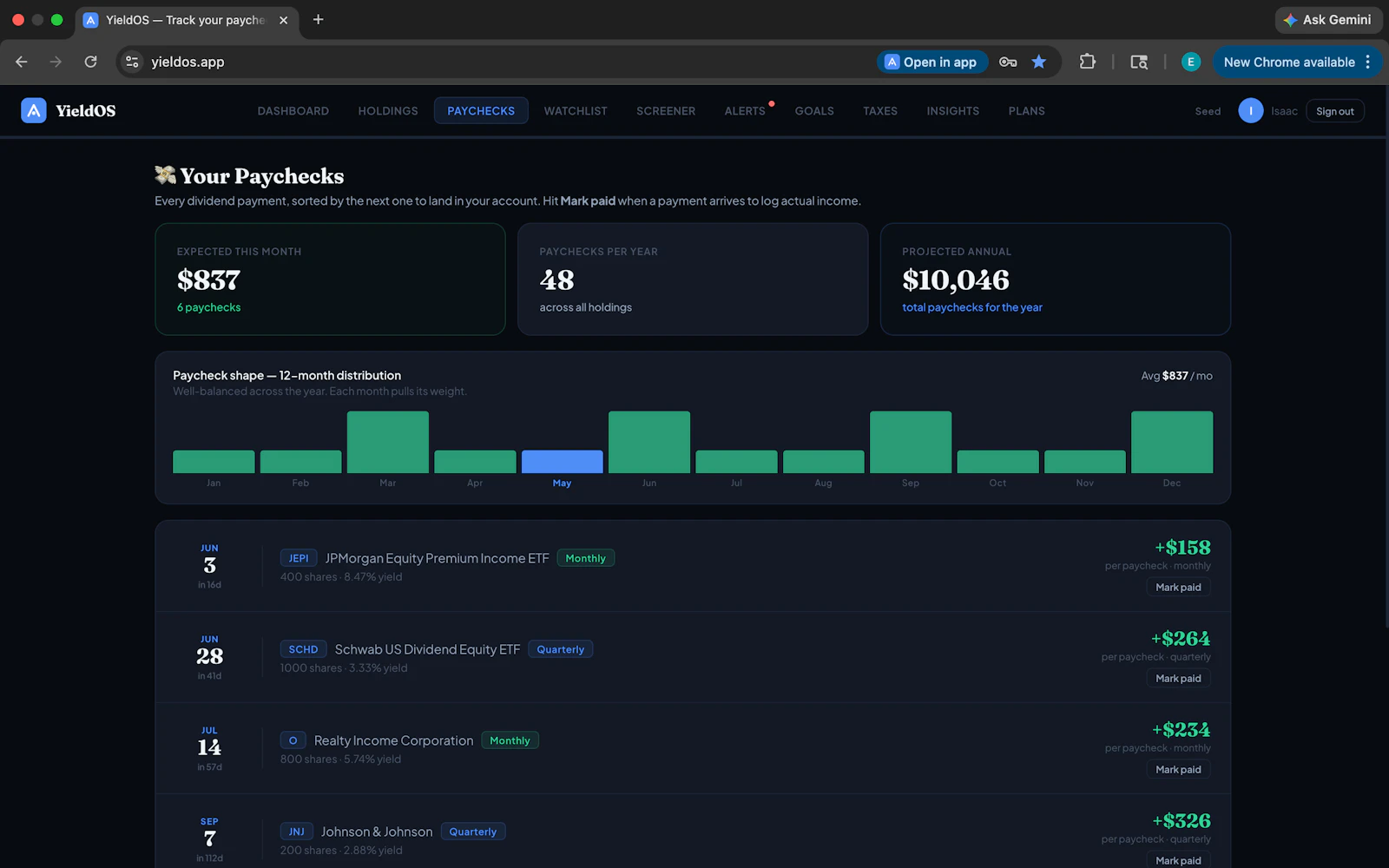1389x868 pixels.
Task: Click the Monthly badge on JEPI row
Action: coord(586,558)
